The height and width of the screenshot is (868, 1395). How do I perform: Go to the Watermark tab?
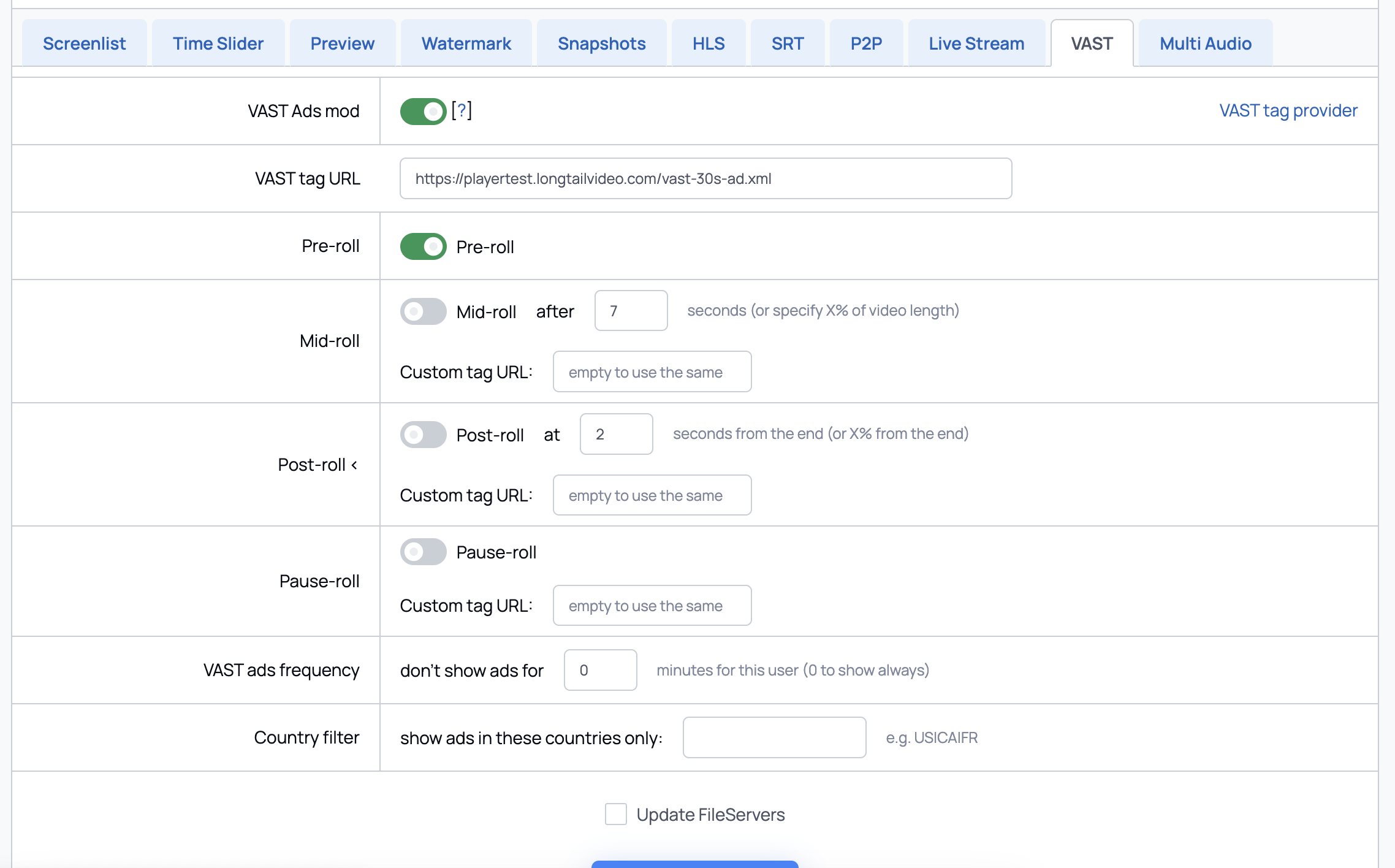pyautogui.click(x=466, y=44)
